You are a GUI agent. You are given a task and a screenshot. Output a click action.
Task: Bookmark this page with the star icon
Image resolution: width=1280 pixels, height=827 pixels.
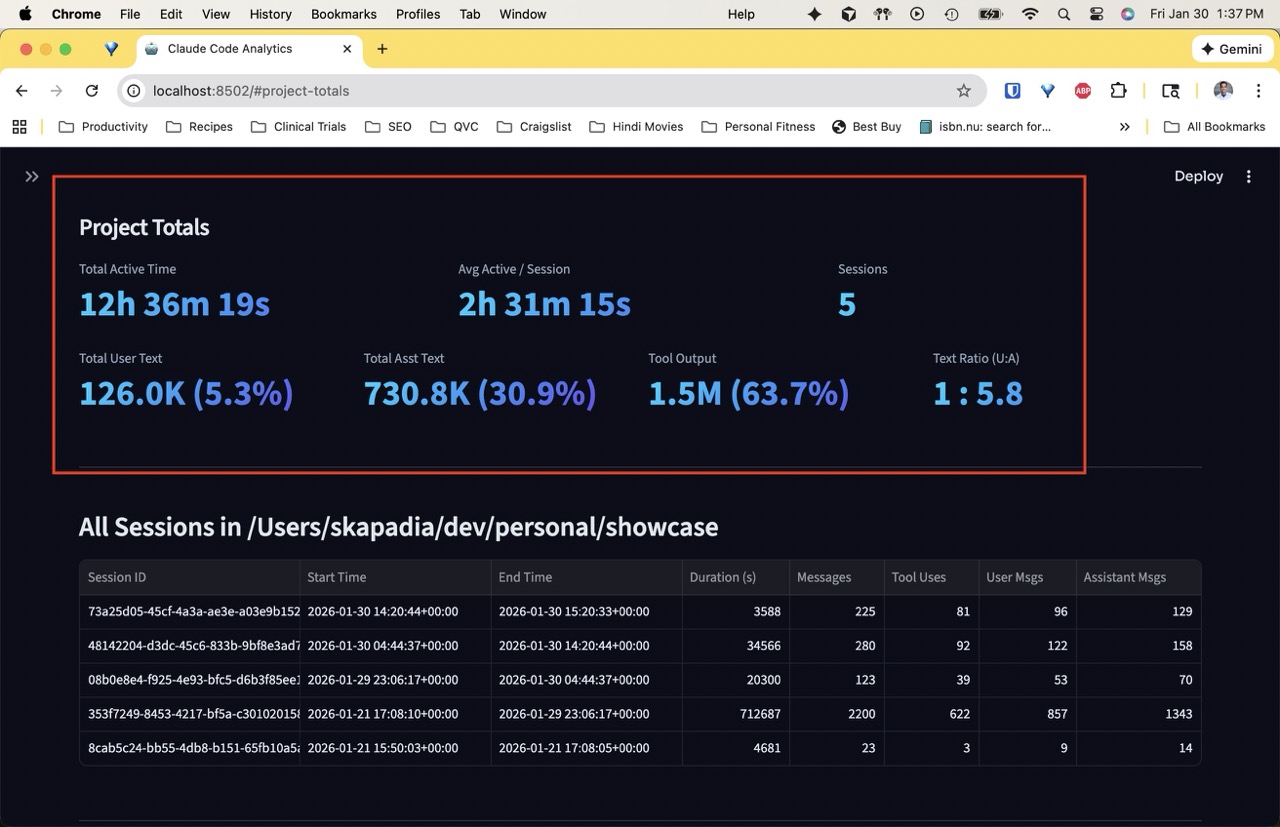click(963, 90)
